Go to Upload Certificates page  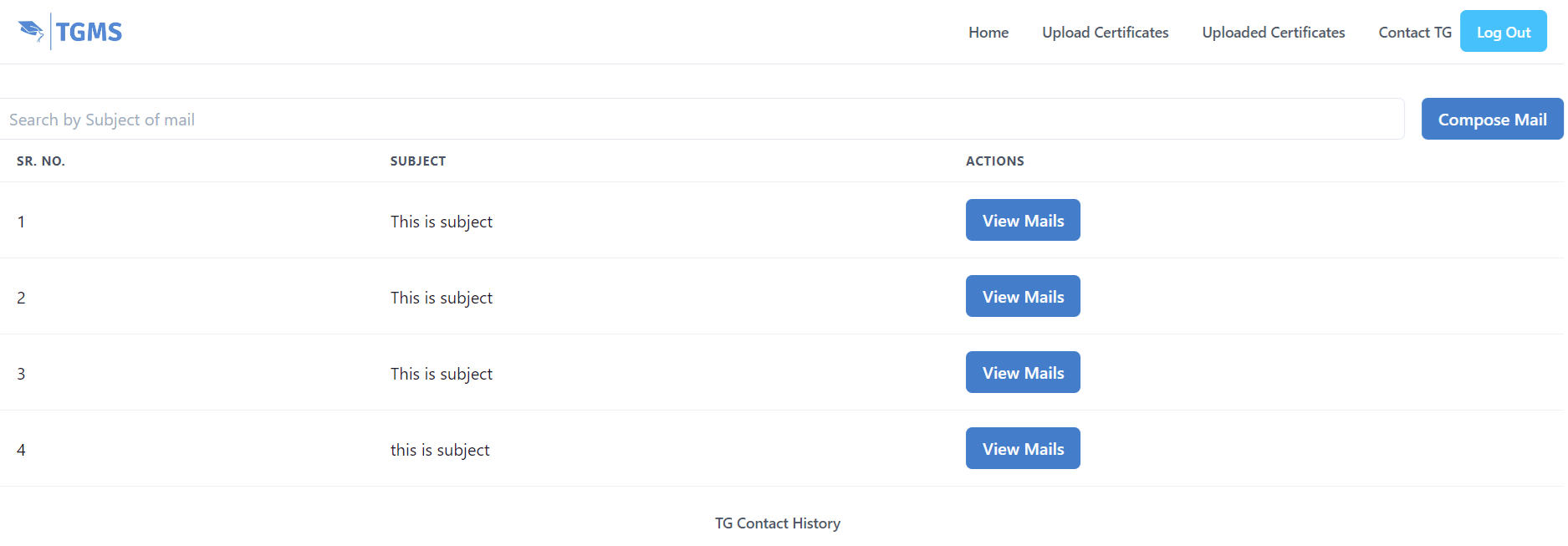point(1106,33)
